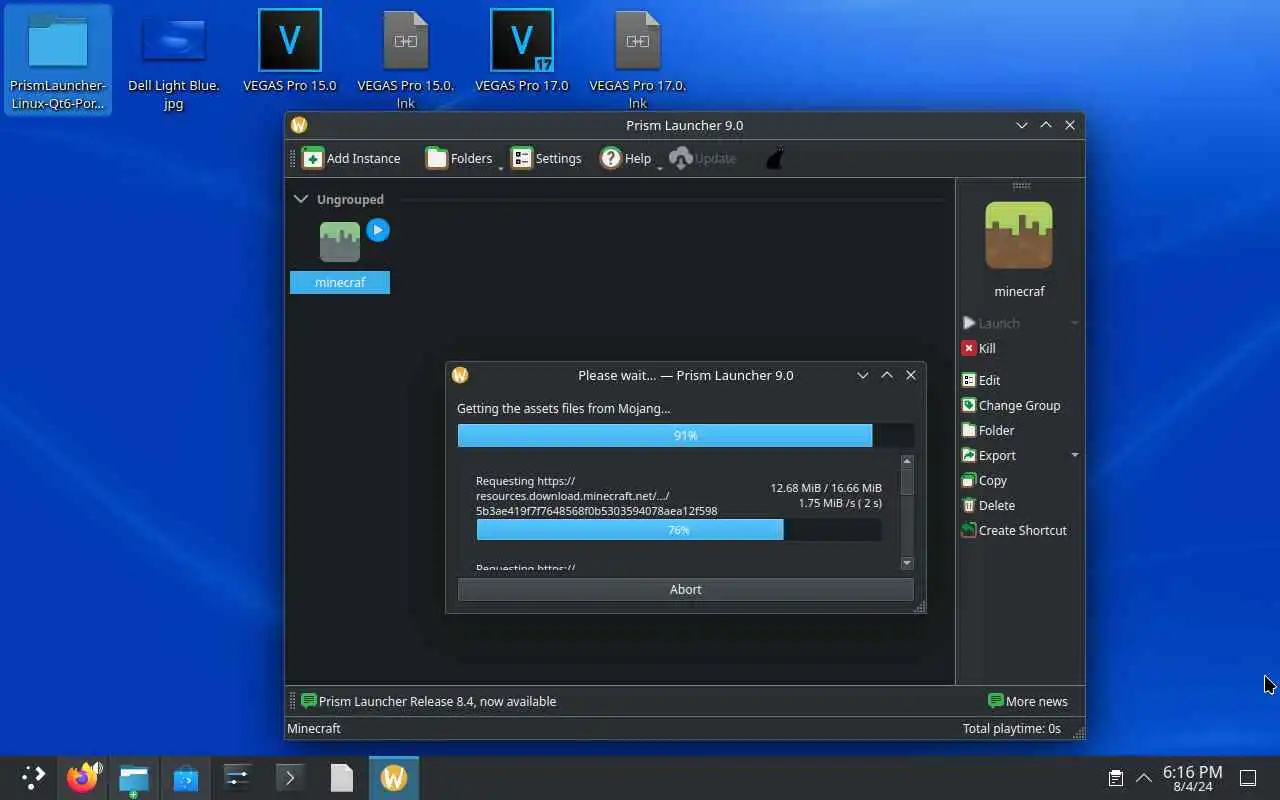Click the grayed Update toolbar button
The width and height of the screenshot is (1280, 800).
(x=703, y=158)
